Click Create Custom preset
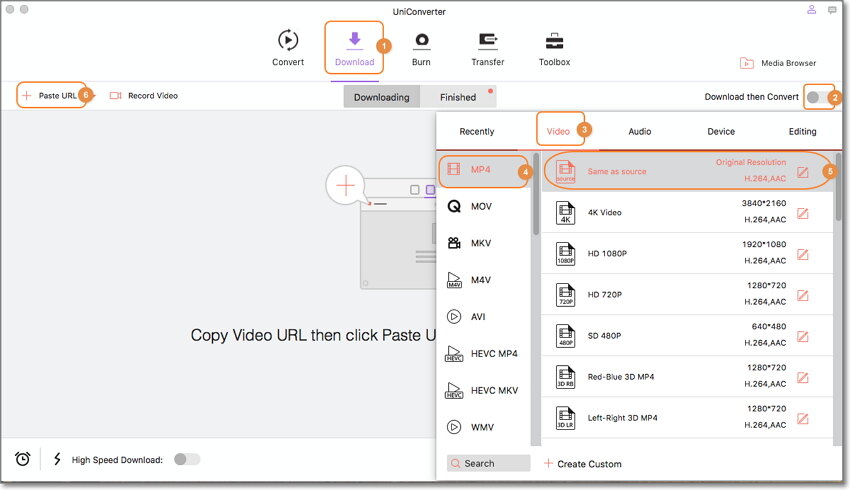This screenshot has width=850, height=490. (x=583, y=464)
